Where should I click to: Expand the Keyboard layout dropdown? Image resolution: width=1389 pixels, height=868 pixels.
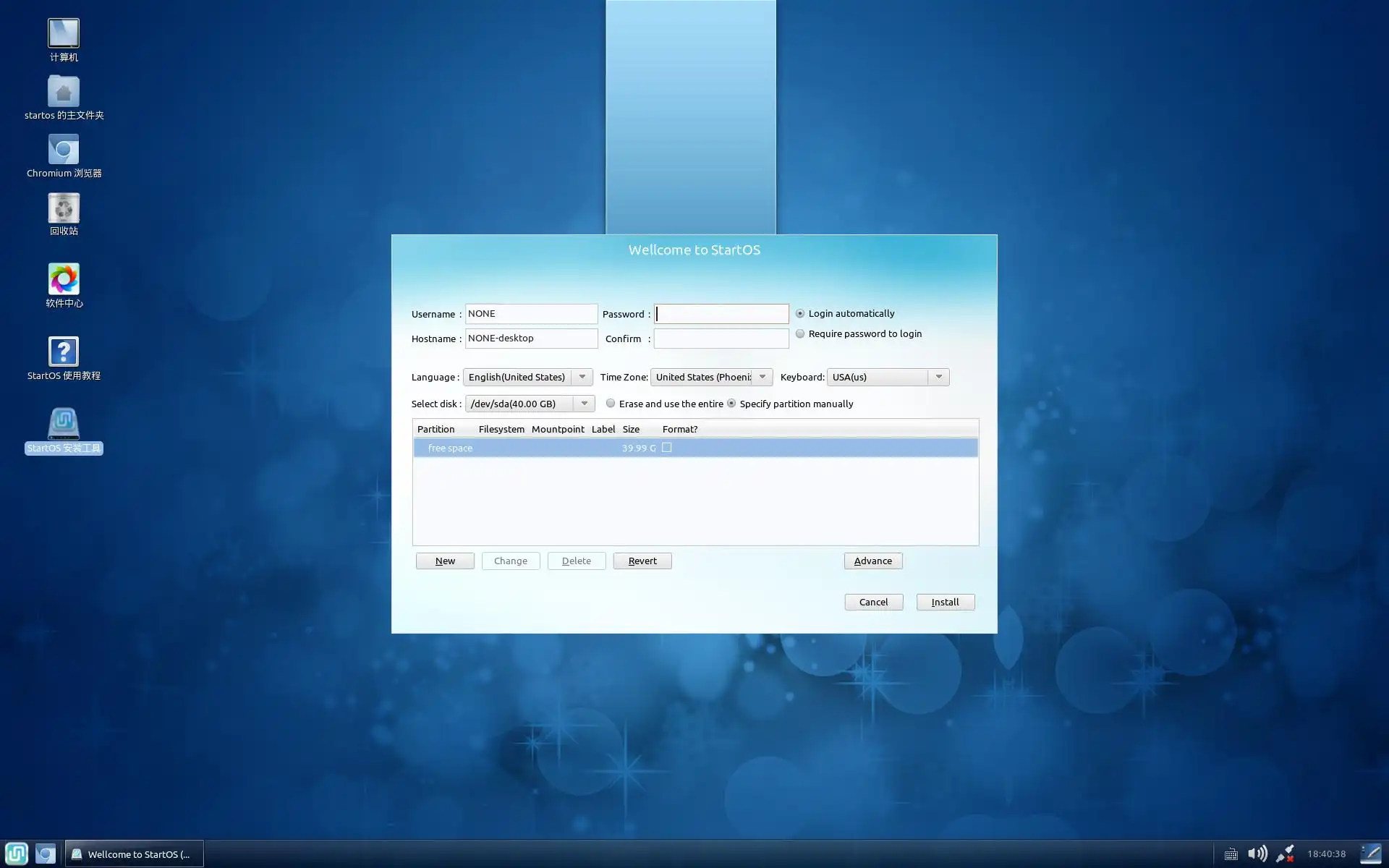tap(938, 377)
